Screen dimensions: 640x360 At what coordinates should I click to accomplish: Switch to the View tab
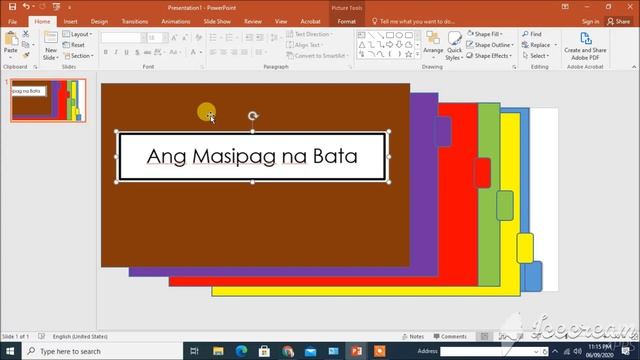(x=281, y=21)
